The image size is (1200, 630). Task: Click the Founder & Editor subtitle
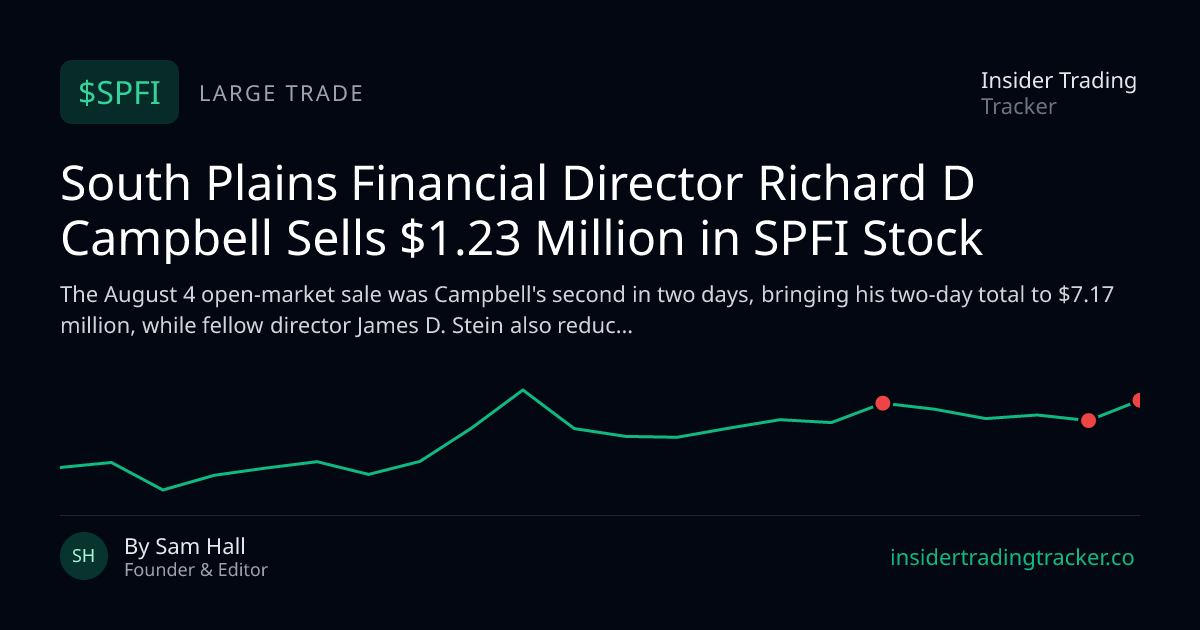196,570
